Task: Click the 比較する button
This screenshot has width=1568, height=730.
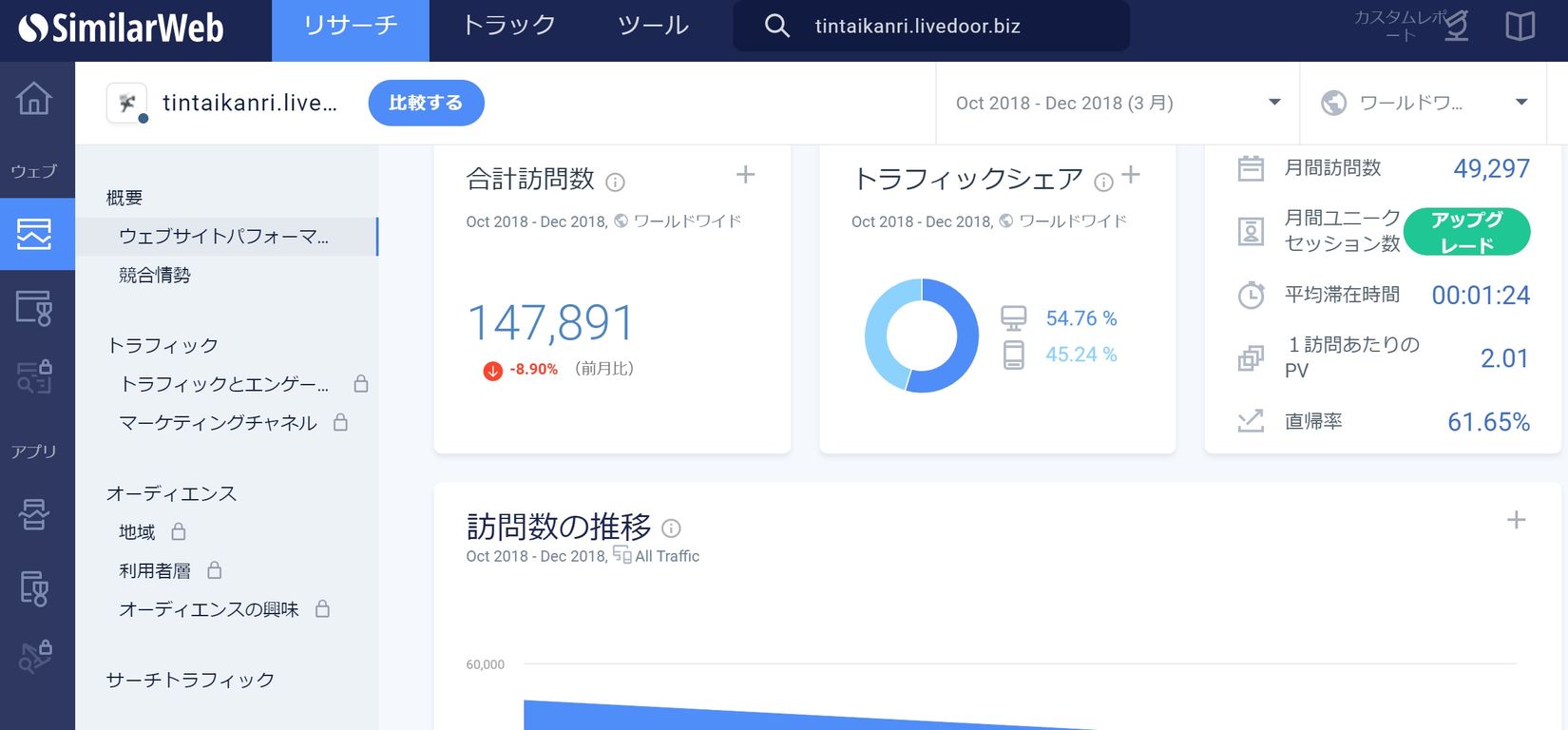Action: [427, 103]
